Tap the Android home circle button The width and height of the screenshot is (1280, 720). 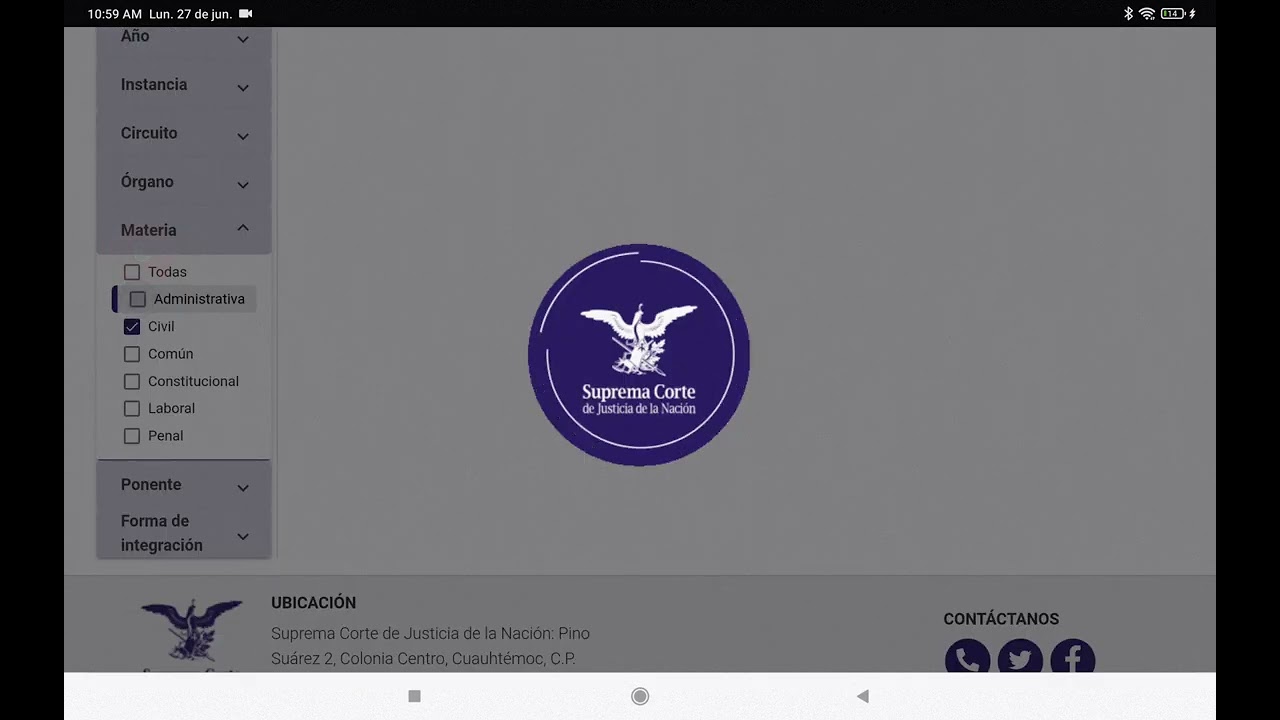tap(640, 696)
